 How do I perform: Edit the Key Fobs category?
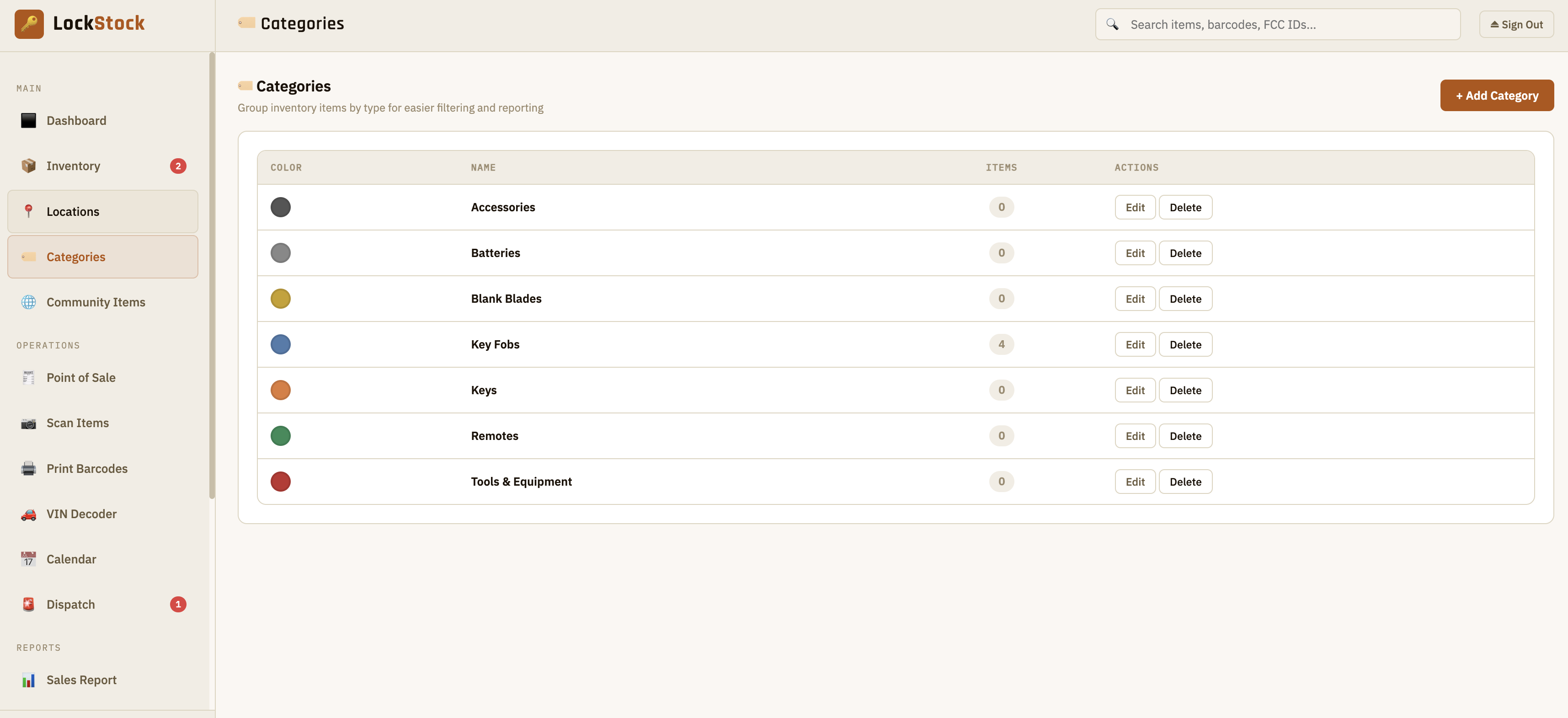[1135, 344]
